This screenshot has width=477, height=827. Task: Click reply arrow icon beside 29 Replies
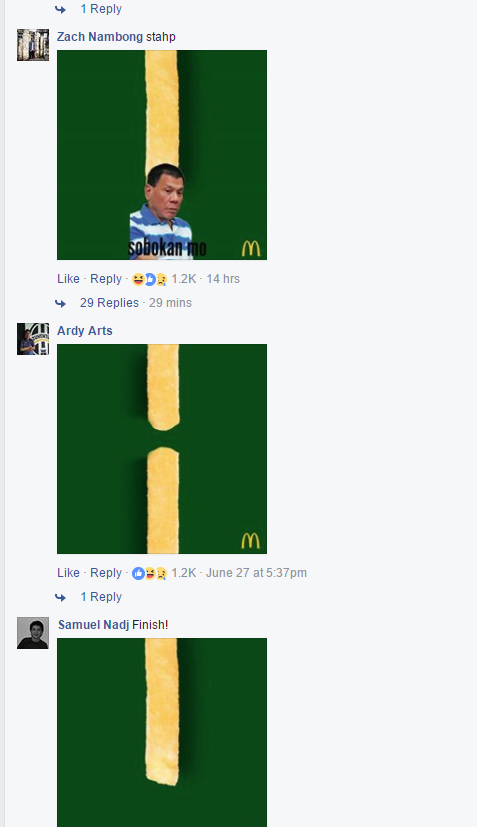pyautogui.click(x=61, y=303)
